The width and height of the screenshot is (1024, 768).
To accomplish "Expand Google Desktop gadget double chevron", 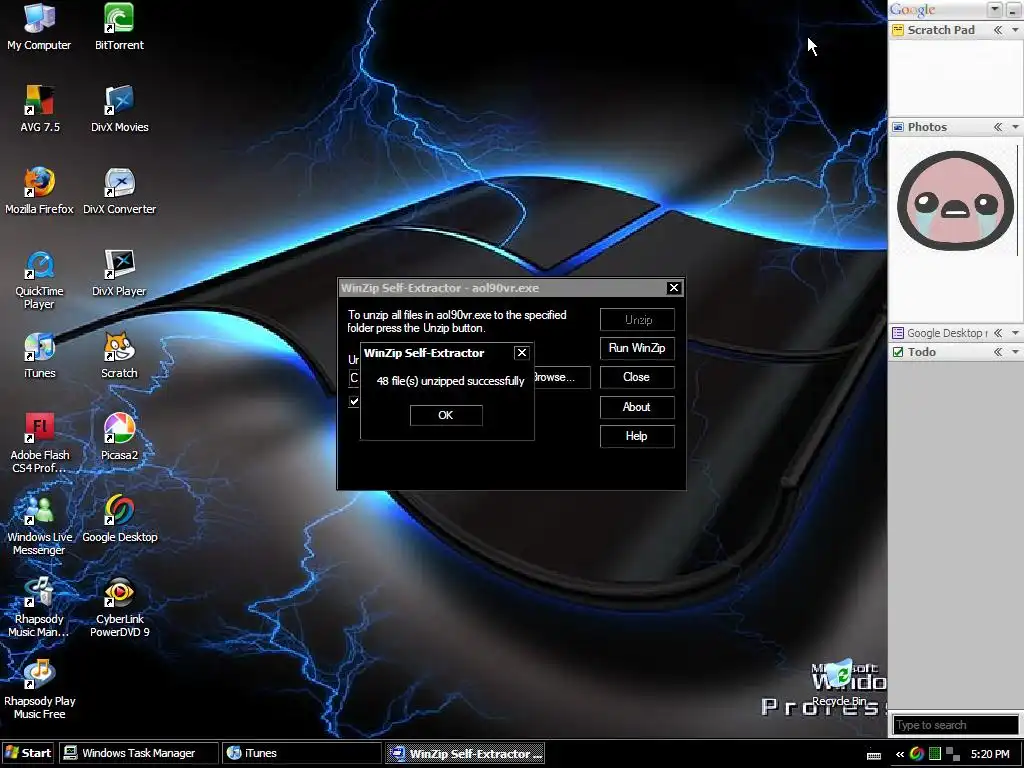I will pos(998,333).
